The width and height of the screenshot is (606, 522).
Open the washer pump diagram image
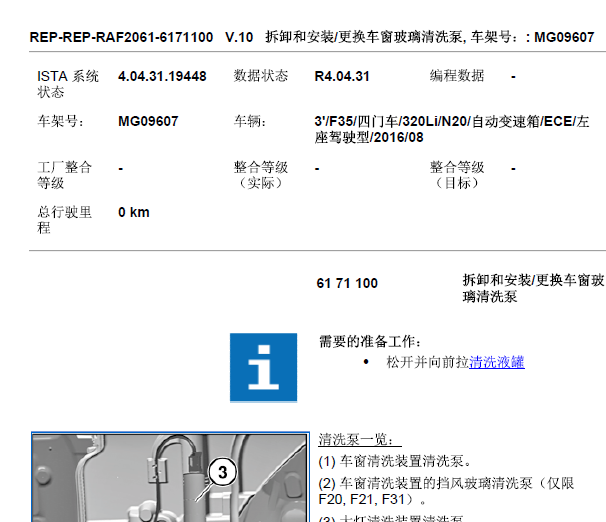coord(170,477)
